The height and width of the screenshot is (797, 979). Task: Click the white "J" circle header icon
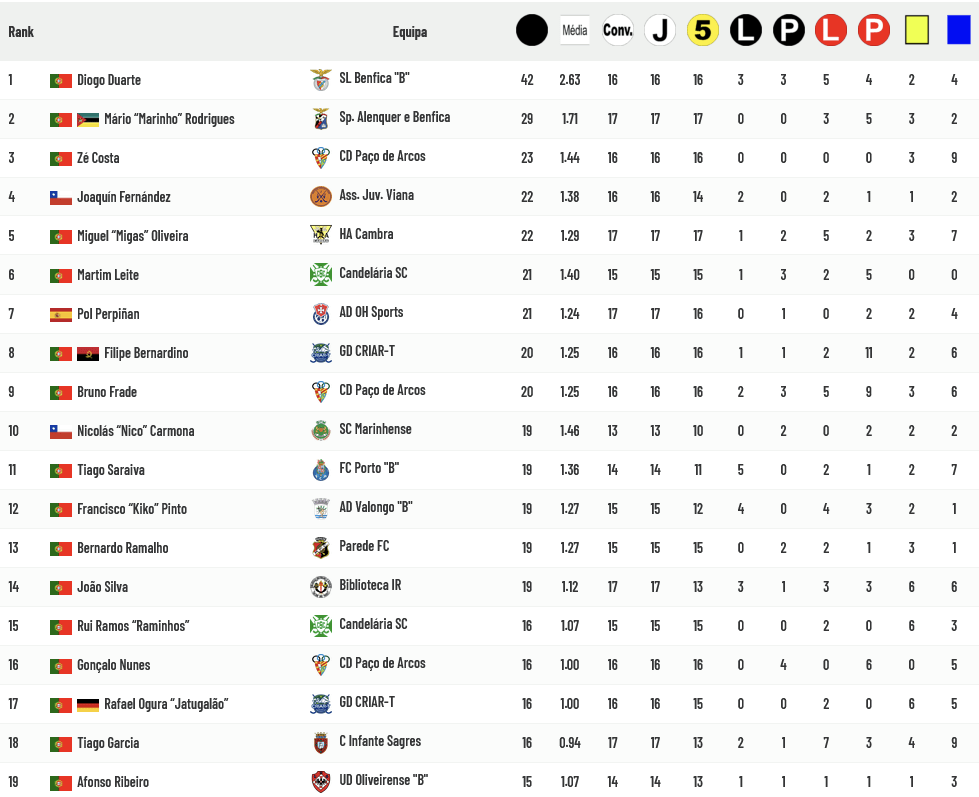[659, 31]
